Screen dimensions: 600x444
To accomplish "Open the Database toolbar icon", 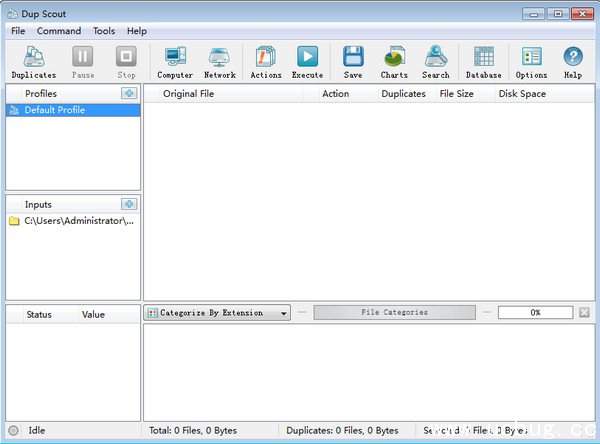I will [483, 61].
